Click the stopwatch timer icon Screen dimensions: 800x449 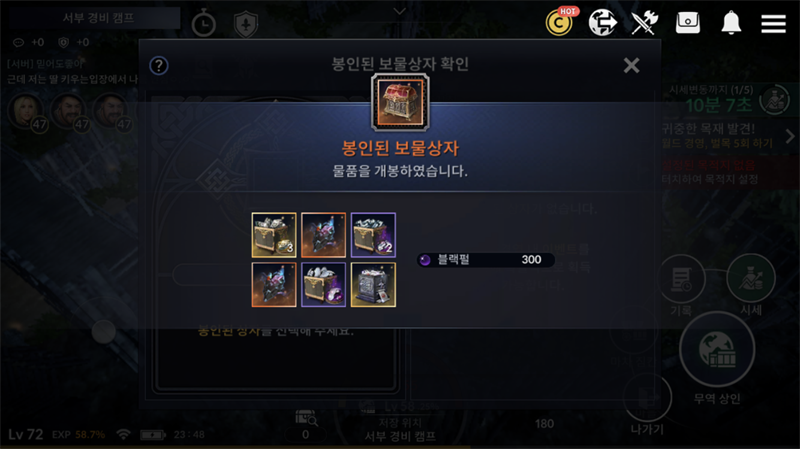203,23
